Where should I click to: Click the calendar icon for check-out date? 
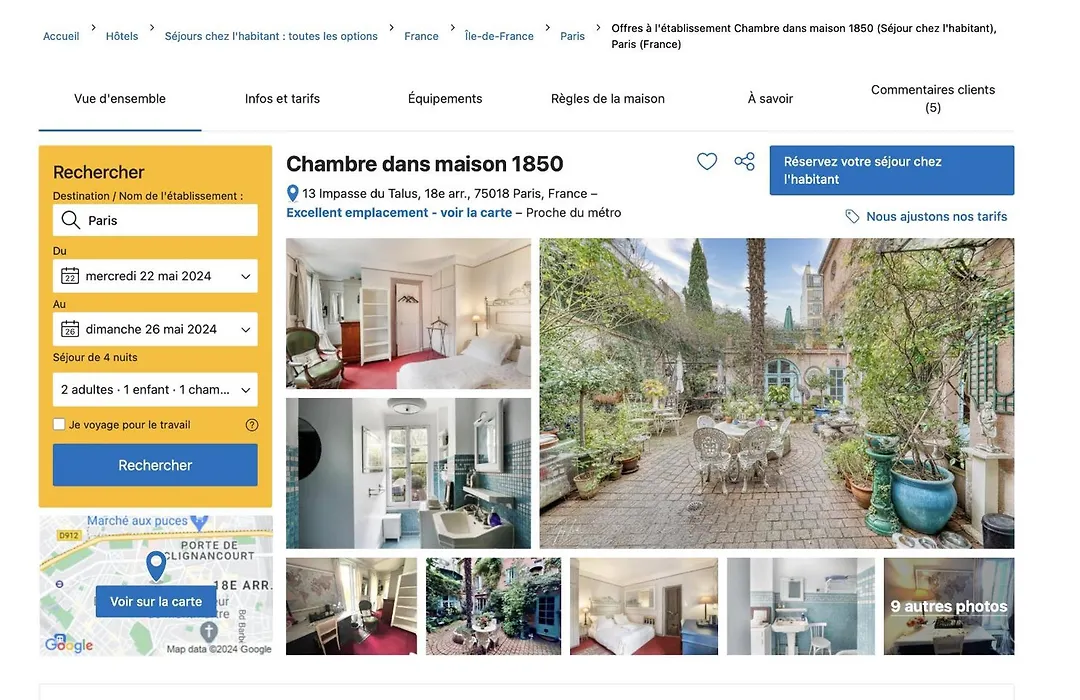[x=70, y=329]
